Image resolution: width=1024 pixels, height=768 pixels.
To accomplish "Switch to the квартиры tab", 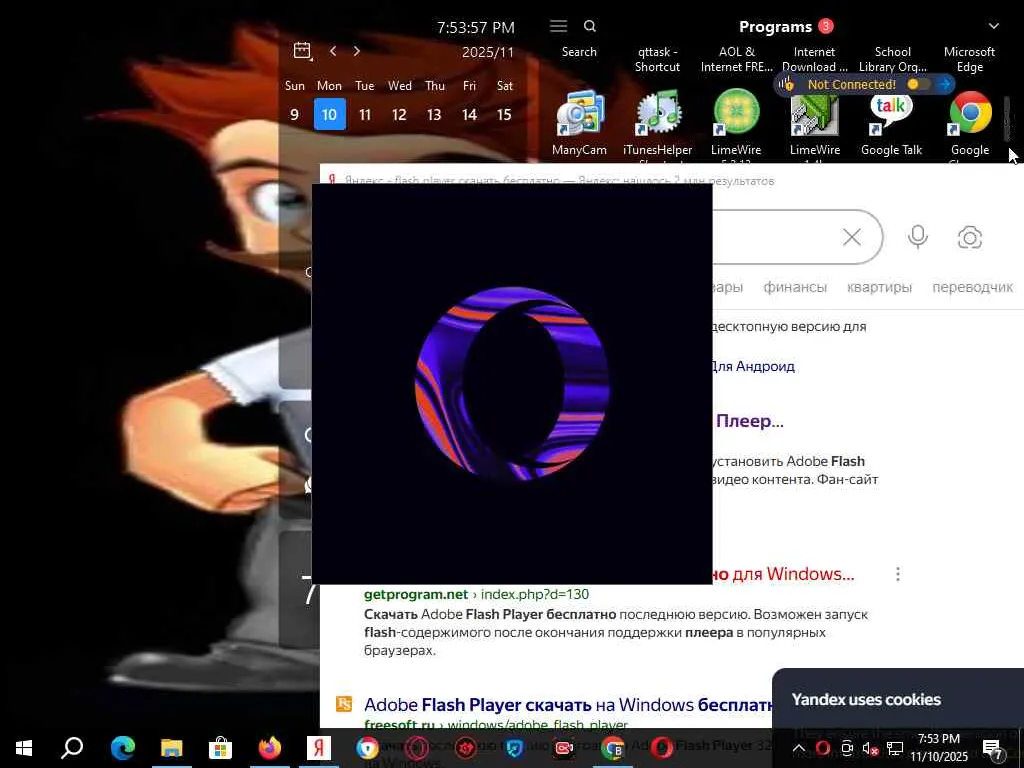I will point(879,287).
